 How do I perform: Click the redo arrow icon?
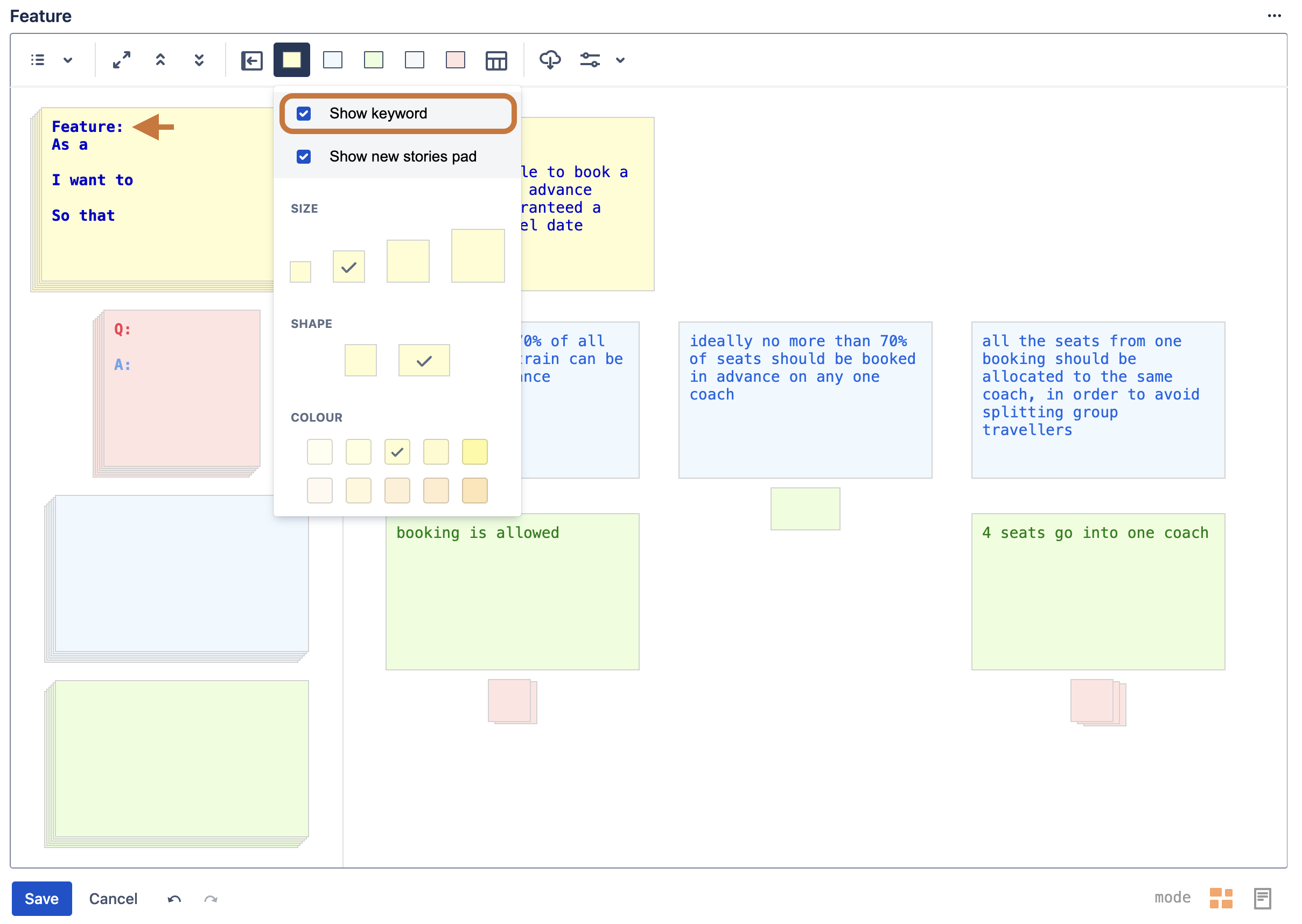(x=211, y=899)
